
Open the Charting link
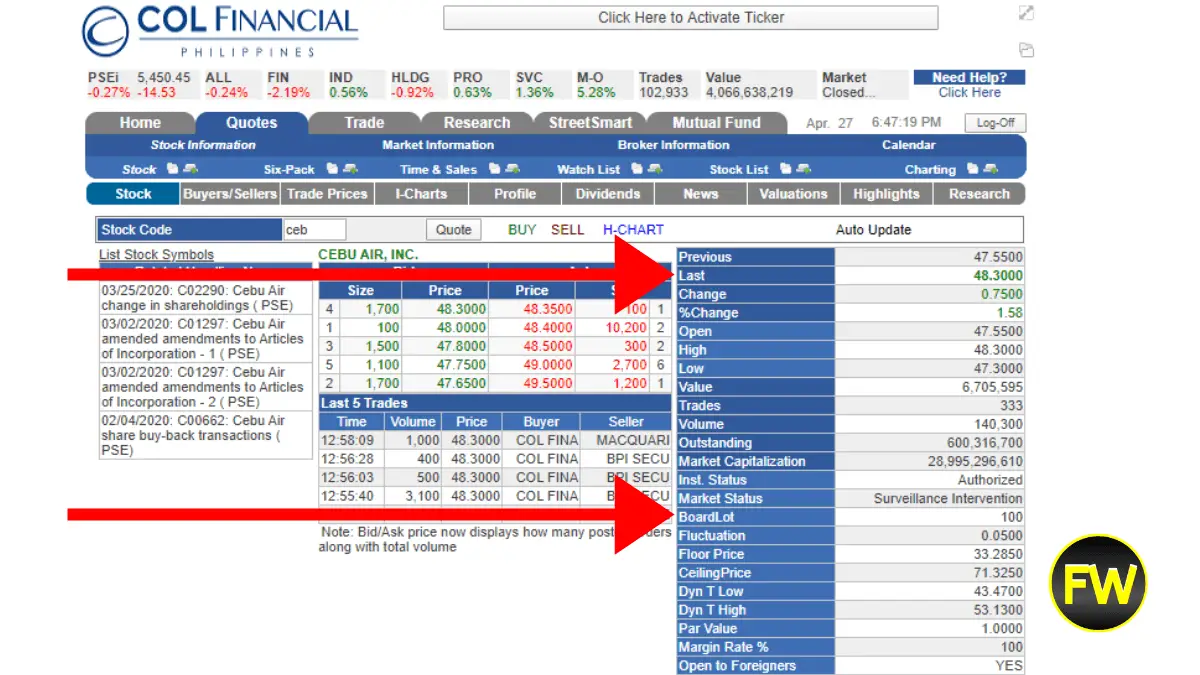tap(930, 170)
